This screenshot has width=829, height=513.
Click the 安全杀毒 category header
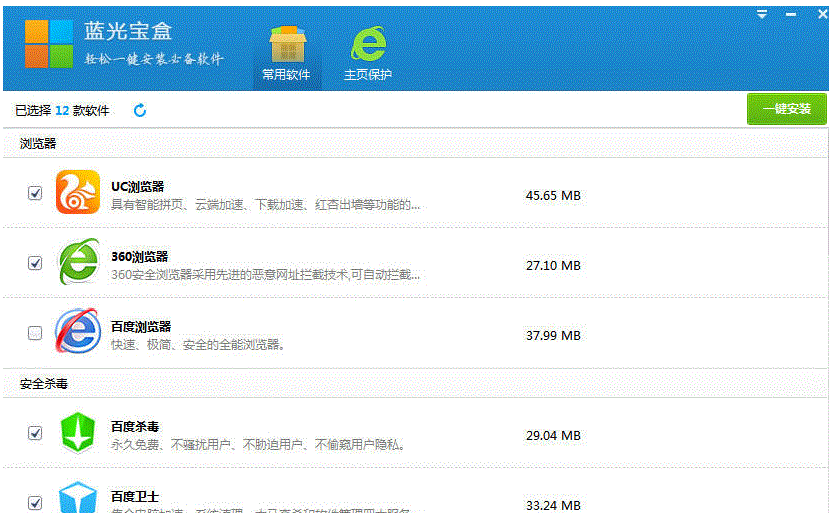pos(44,383)
